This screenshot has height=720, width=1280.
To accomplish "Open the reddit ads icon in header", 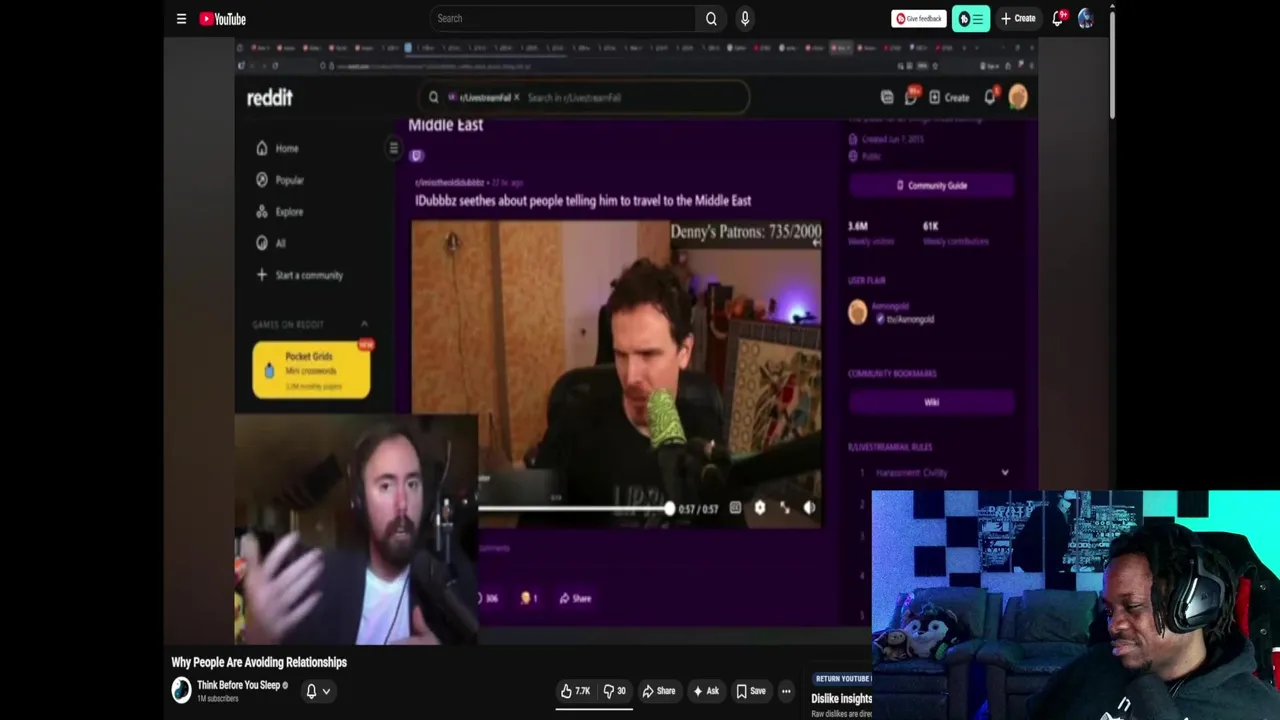I will [887, 97].
